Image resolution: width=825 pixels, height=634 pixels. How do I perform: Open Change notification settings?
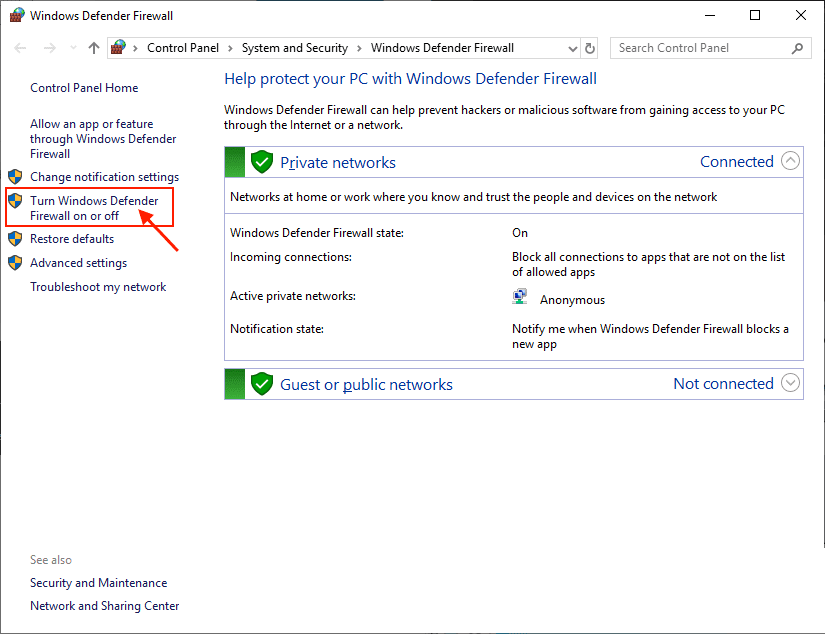(x=104, y=177)
